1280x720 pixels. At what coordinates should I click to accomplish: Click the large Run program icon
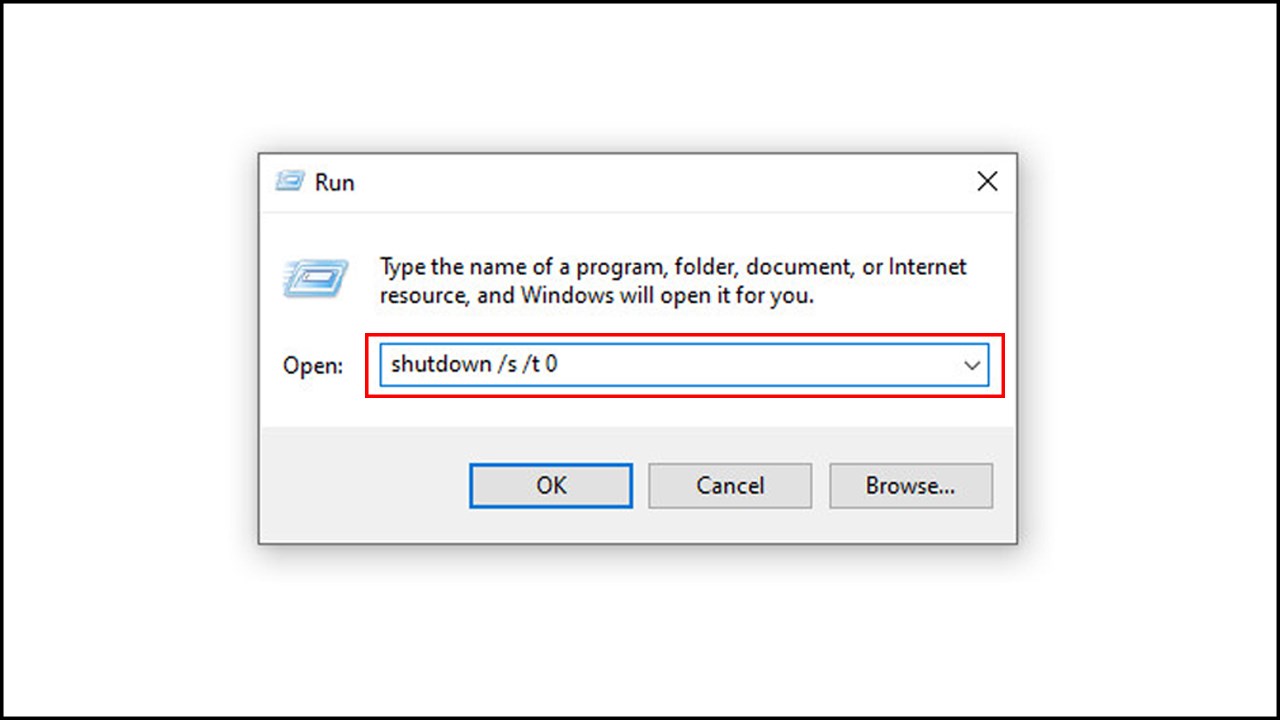[315, 277]
